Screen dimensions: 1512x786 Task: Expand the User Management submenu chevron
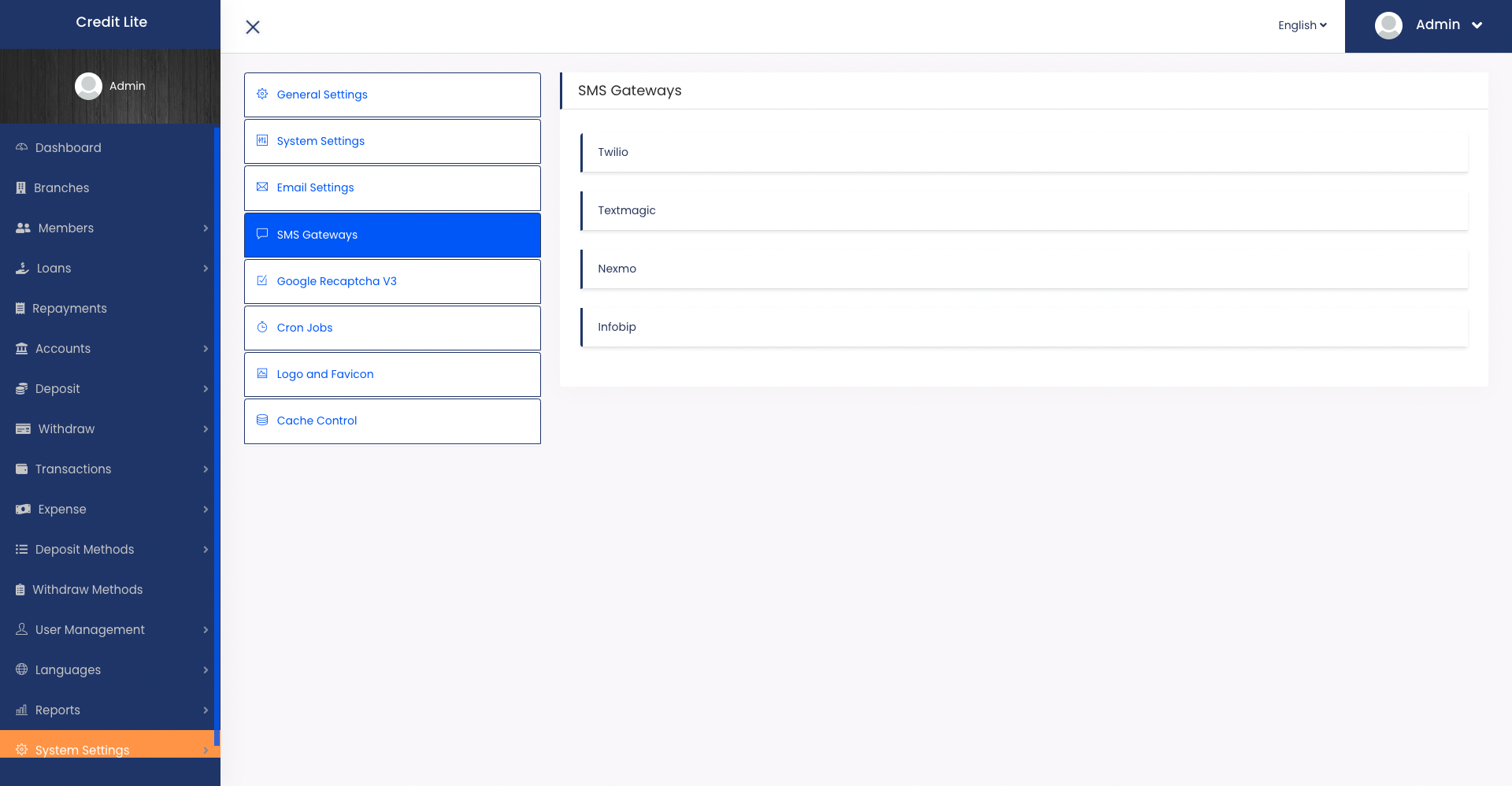point(206,629)
